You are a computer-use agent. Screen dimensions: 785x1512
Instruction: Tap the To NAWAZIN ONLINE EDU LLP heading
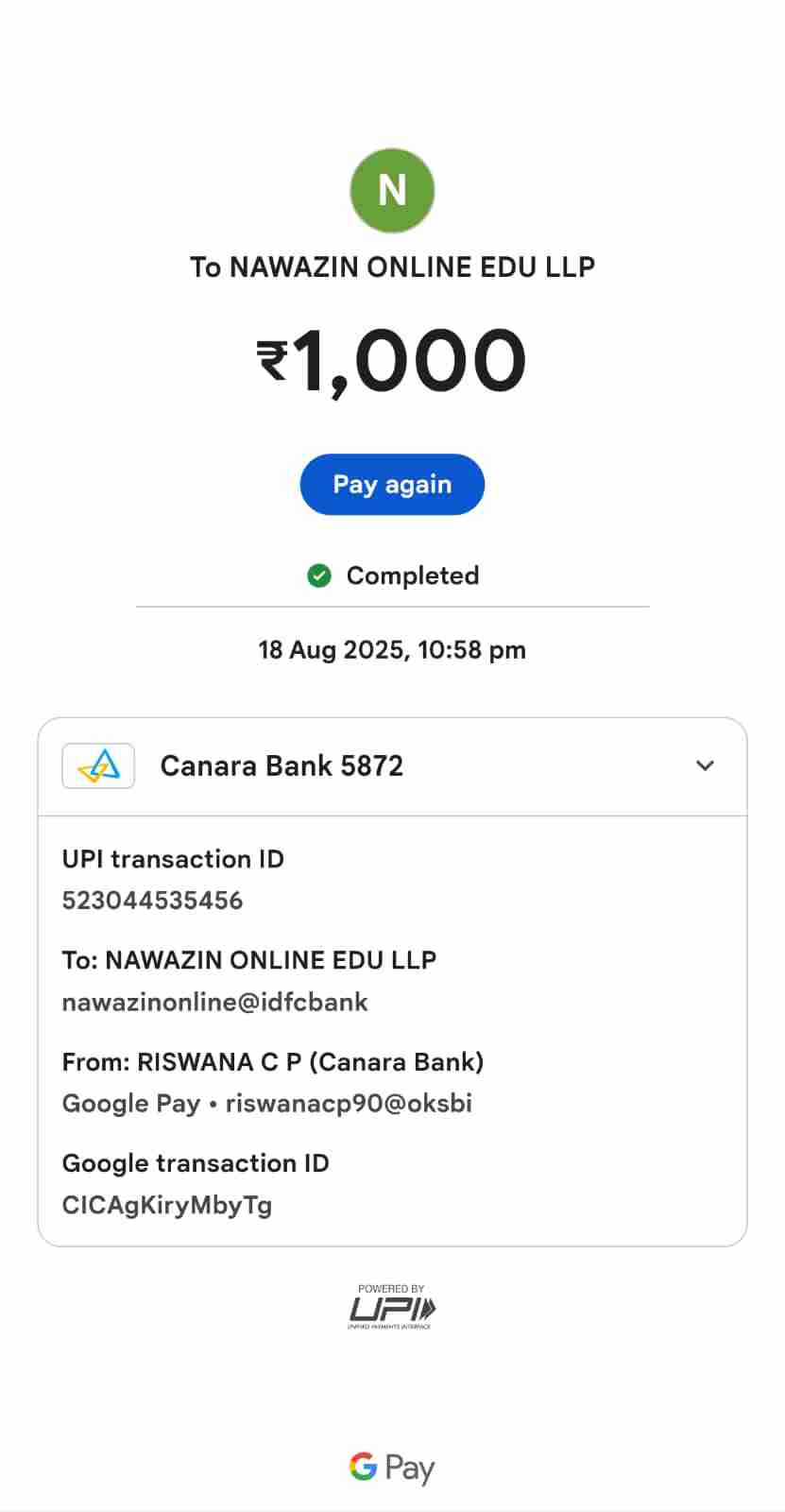[392, 267]
